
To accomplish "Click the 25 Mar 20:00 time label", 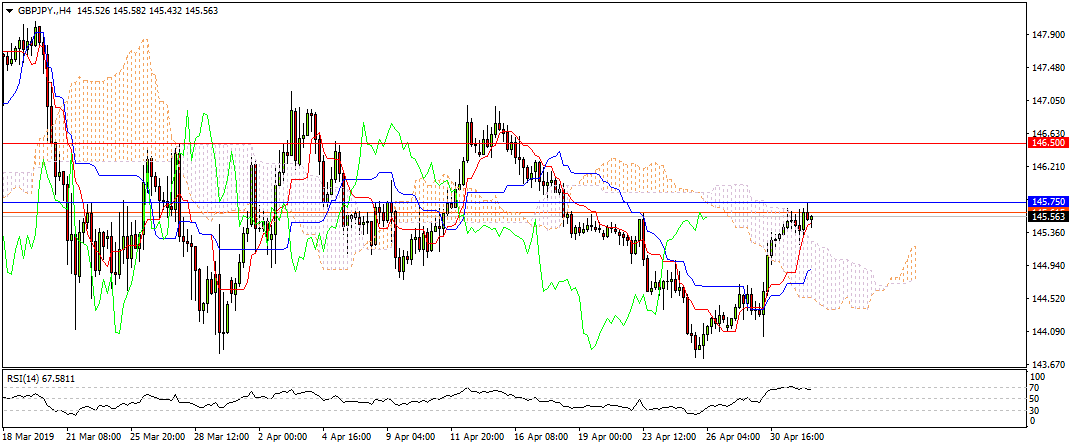I will click(x=158, y=436).
